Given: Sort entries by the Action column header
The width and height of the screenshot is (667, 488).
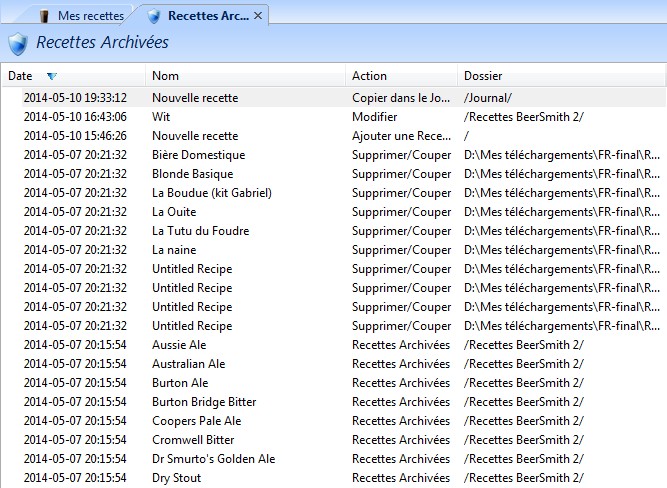Looking at the screenshot, I should click(x=369, y=76).
